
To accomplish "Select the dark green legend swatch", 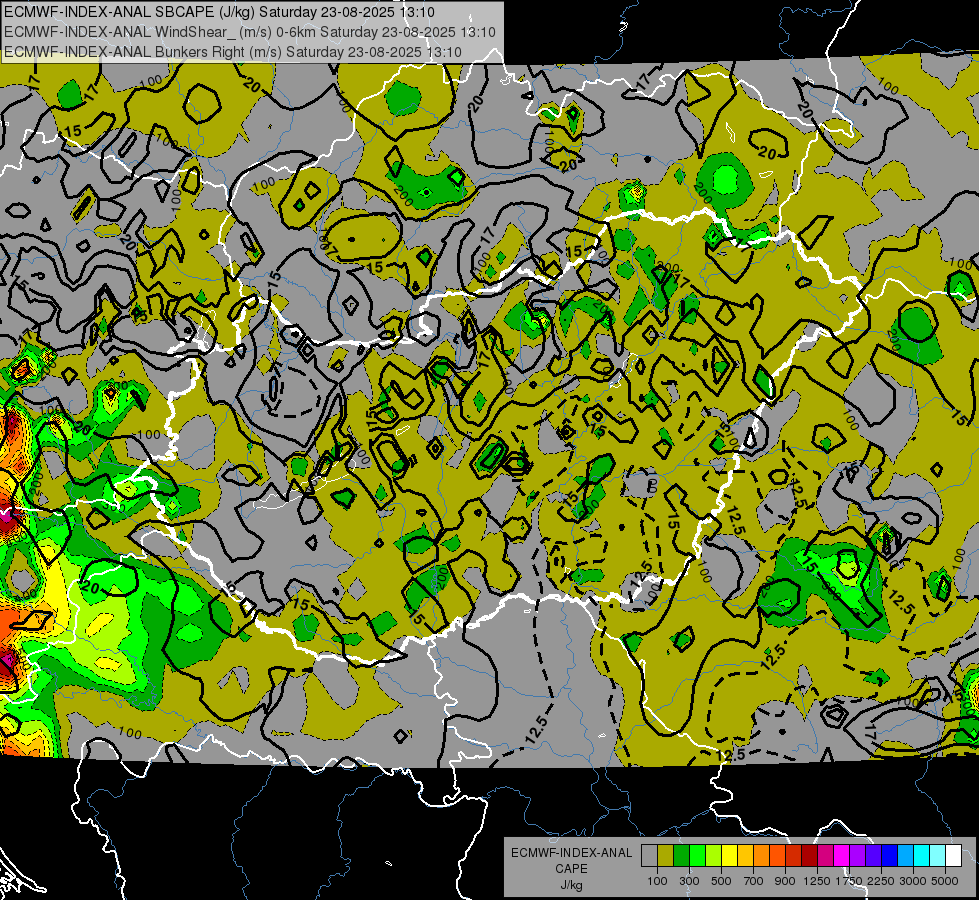I will 682,855.
